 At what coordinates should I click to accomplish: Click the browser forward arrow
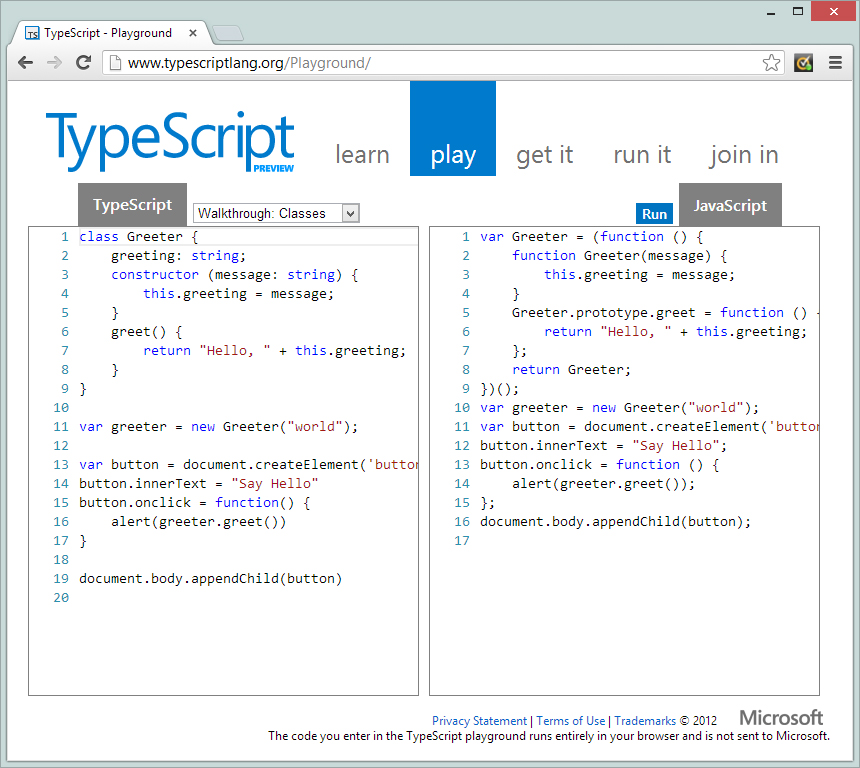[54, 63]
